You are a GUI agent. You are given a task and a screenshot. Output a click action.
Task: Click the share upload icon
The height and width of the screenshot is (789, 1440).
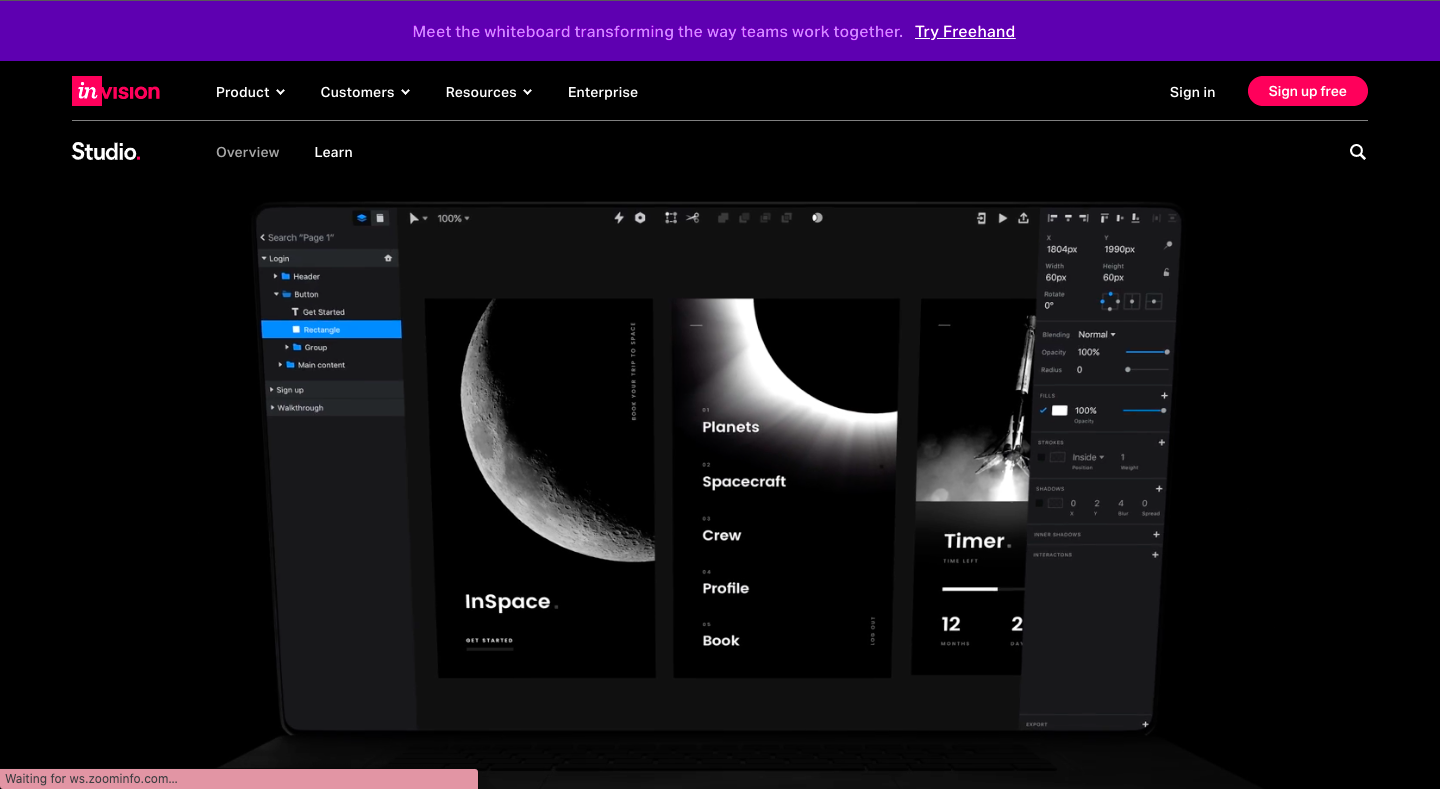(x=1023, y=218)
